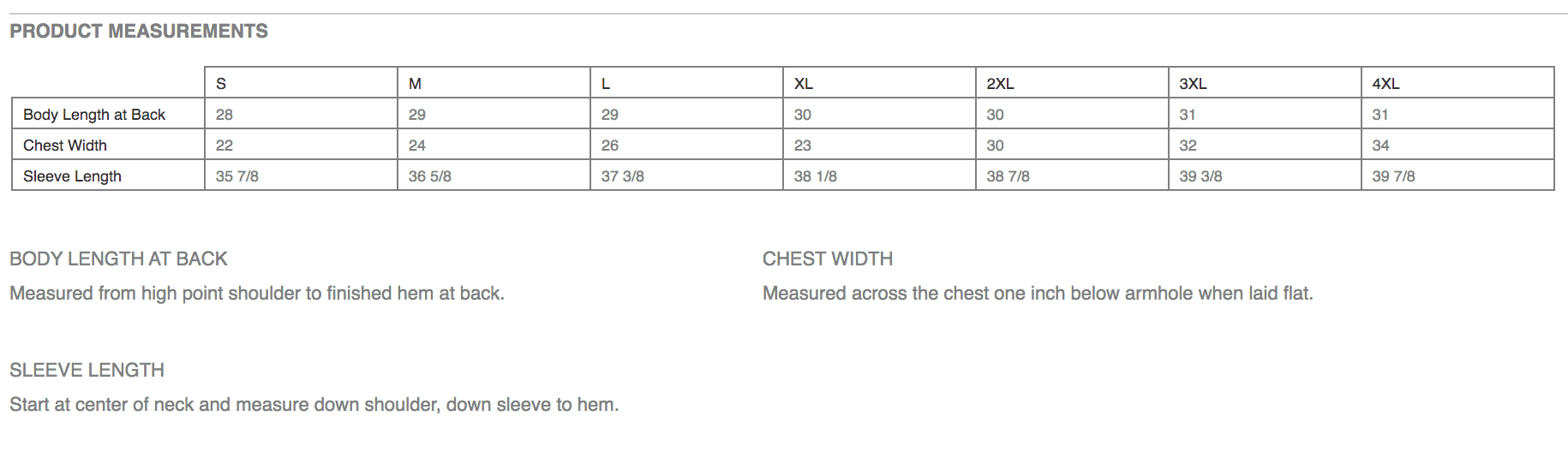Click the BODY LENGTH AT BACK section heading
Image resolution: width=1568 pixels, height=464 pixels.
coord(118,259)
